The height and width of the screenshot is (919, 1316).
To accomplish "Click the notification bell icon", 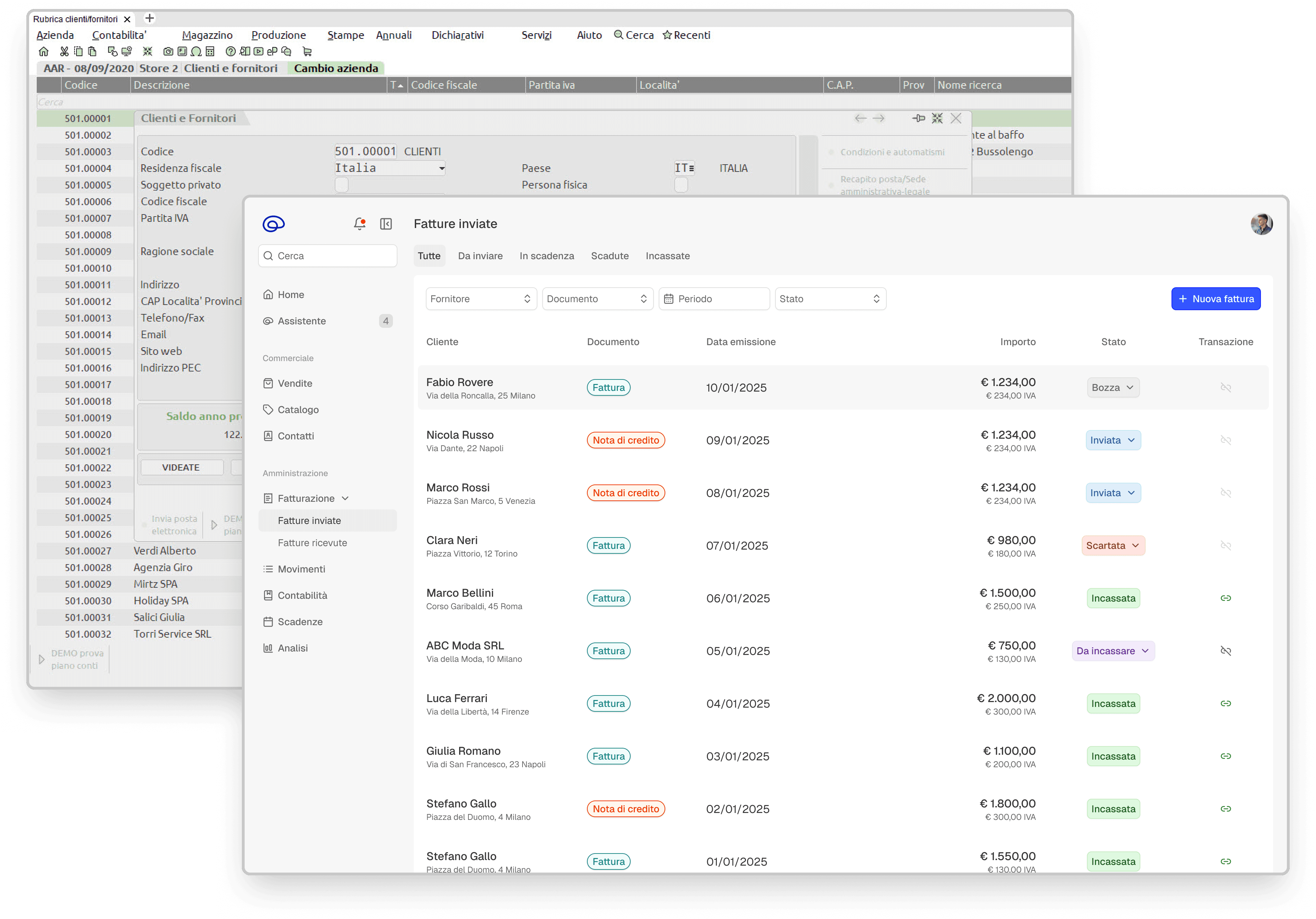I will tap(359, 224).
